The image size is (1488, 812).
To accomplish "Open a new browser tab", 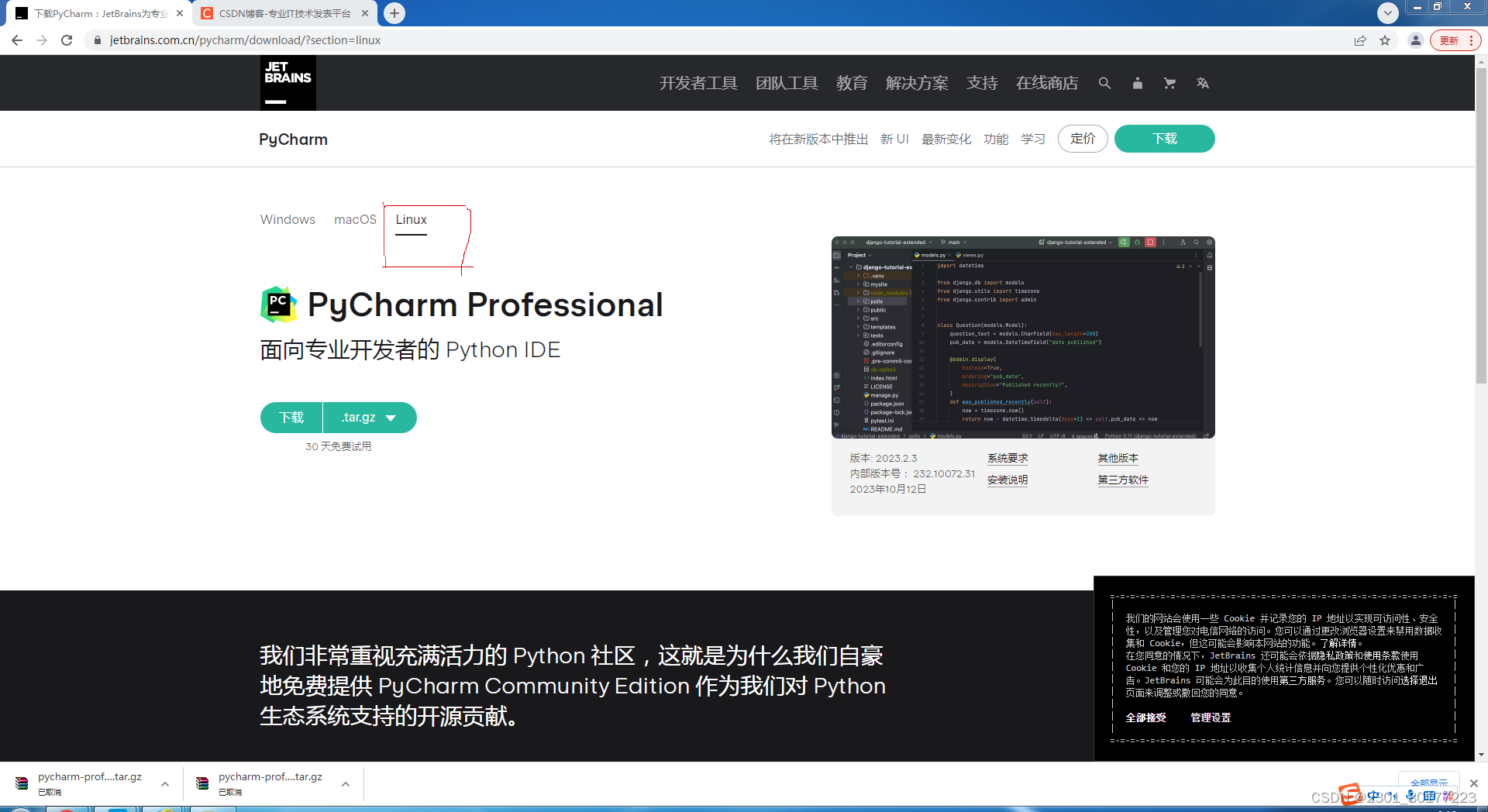I will pyautogui.click(x=394, y=12).
